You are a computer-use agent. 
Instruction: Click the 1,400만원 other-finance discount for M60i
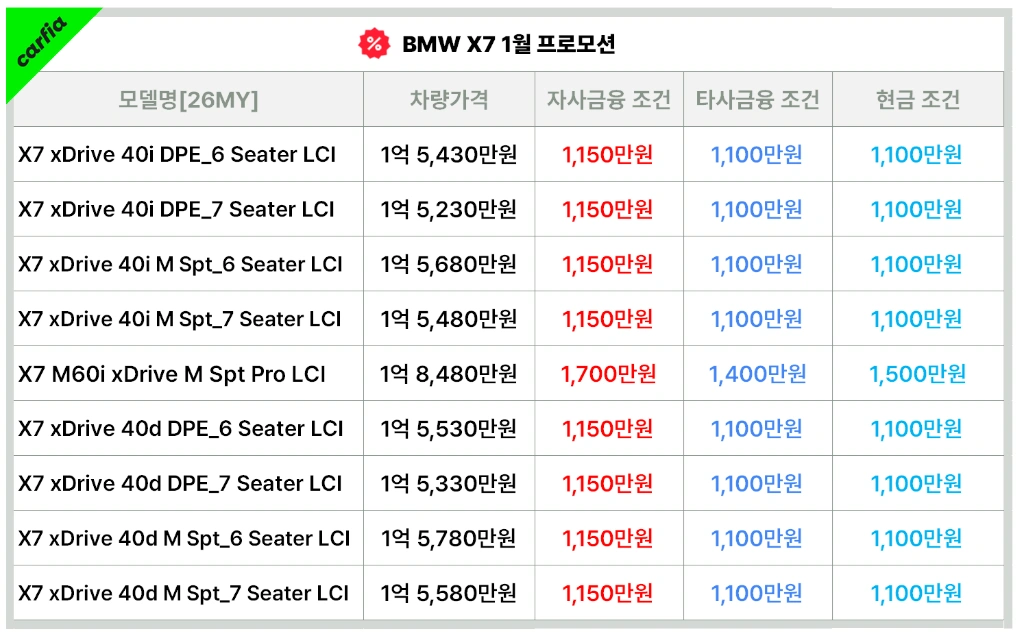(758, 374)
